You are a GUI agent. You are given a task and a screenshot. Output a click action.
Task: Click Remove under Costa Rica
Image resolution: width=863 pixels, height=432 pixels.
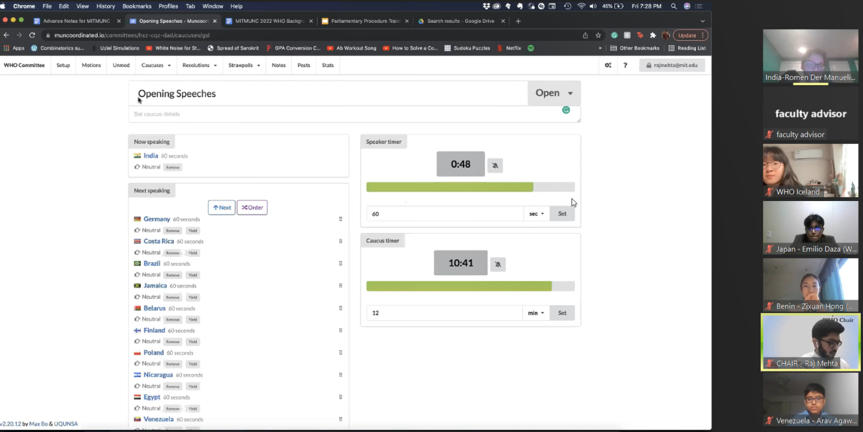[x=173, y=253]
